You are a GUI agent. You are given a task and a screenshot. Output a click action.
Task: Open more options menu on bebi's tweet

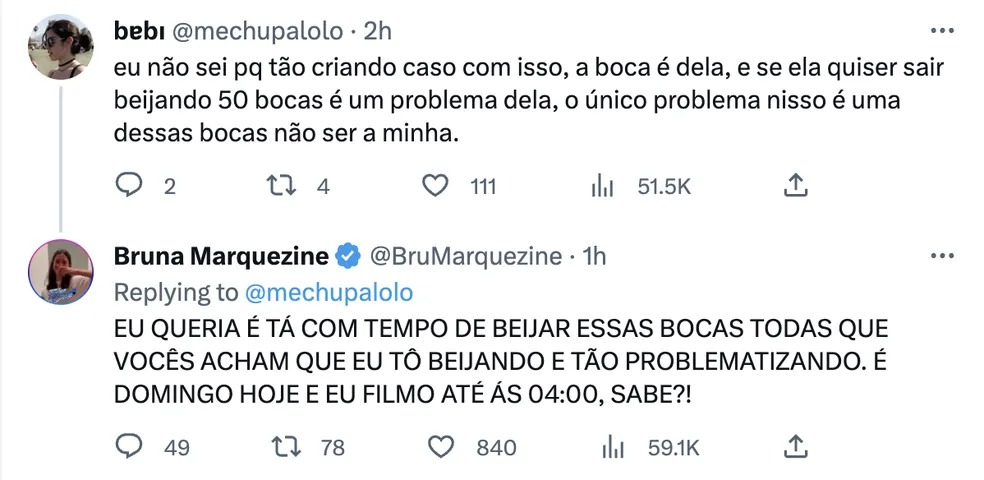point(942,31)
